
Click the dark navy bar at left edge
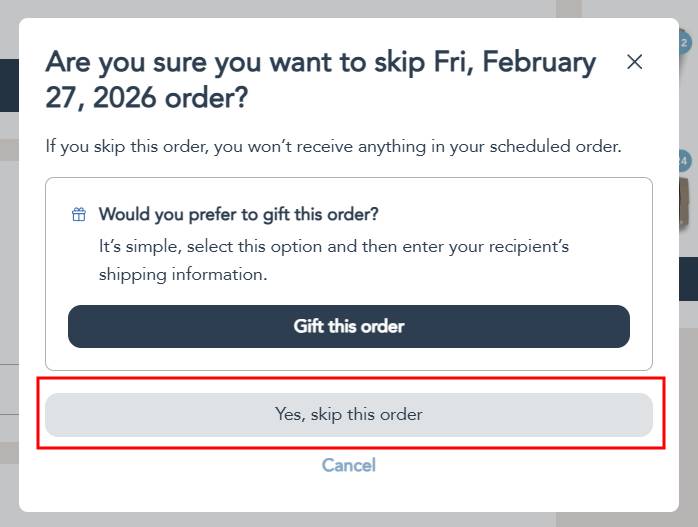coord(9,85)
